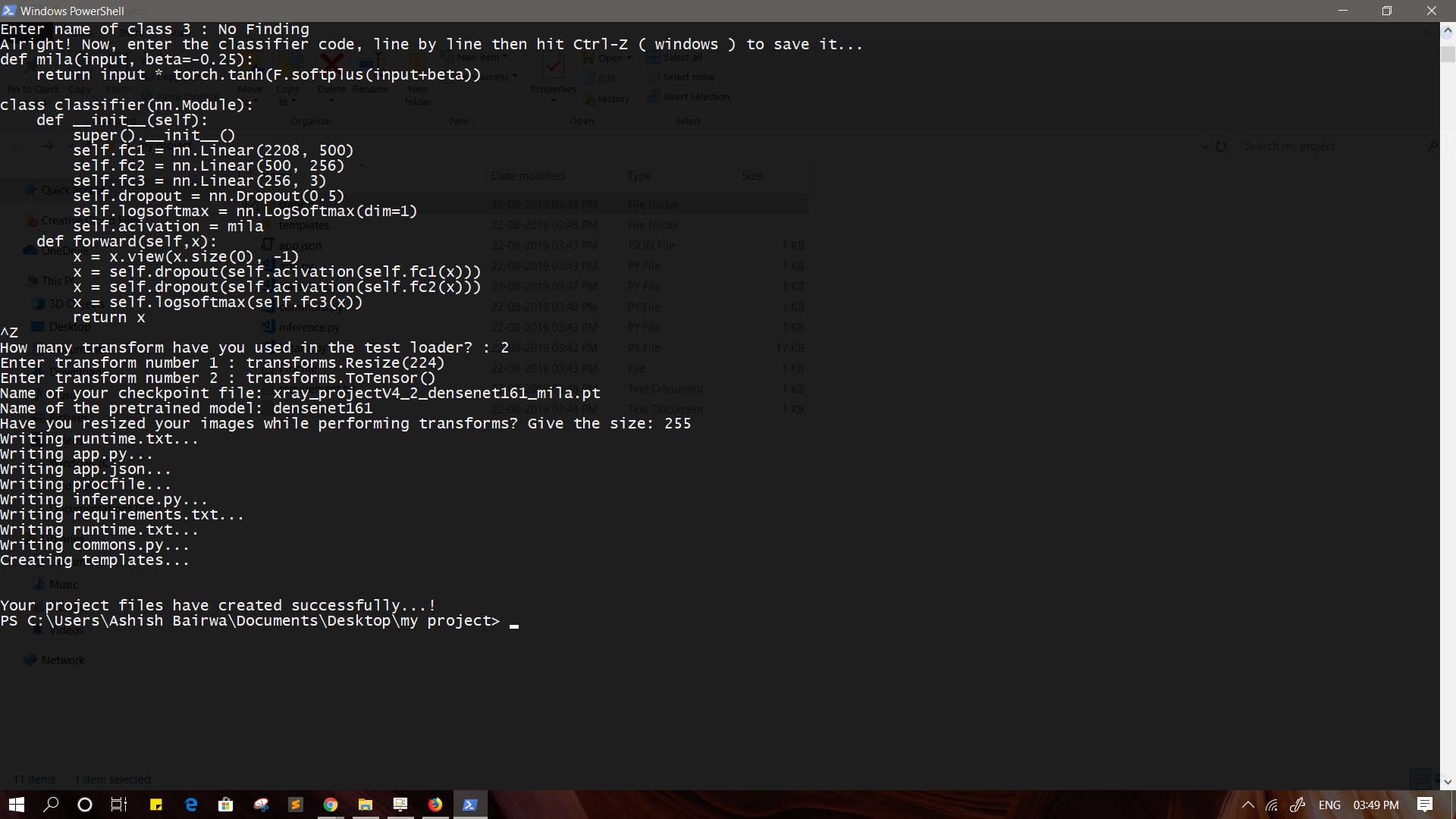Click 'Writing commons.py...' output line
This screenshot has height=819, width=1456.
click(95, 545)
